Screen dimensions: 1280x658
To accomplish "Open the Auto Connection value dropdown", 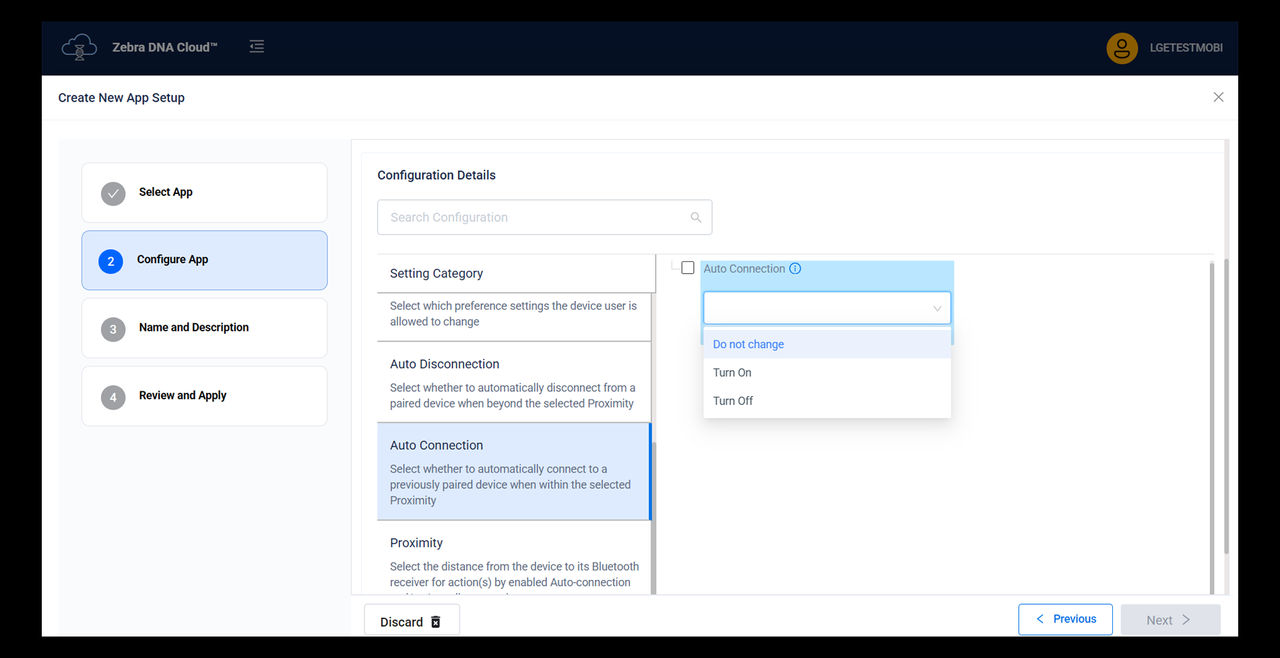I will (x=826, y=307).
